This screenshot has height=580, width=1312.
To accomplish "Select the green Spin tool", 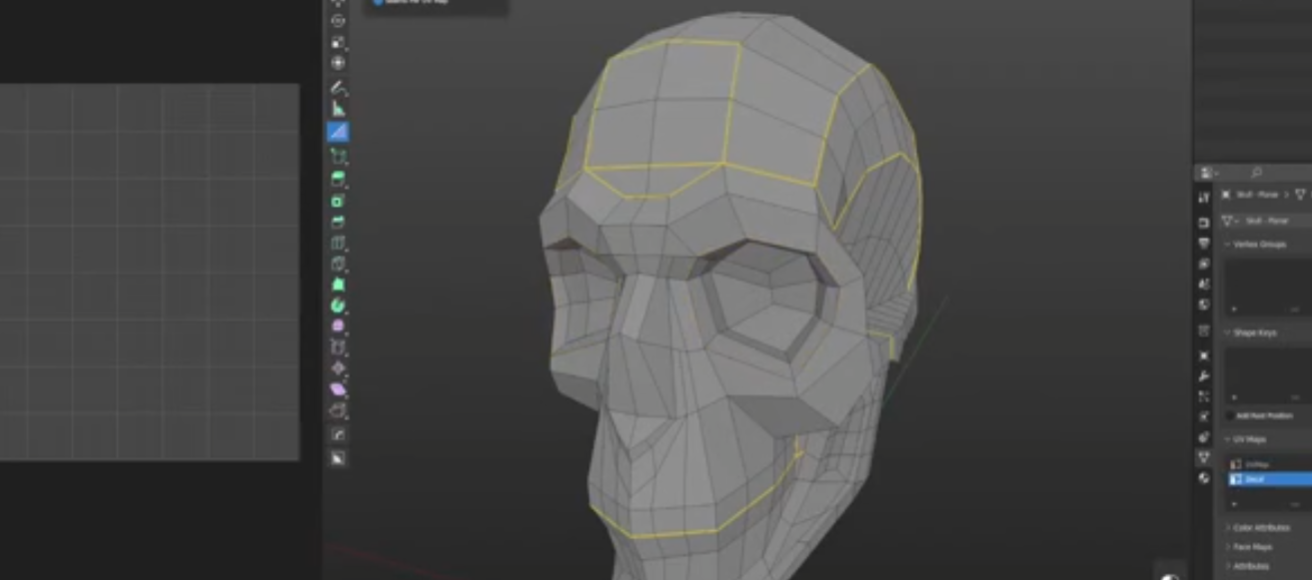I will point(338,305).
